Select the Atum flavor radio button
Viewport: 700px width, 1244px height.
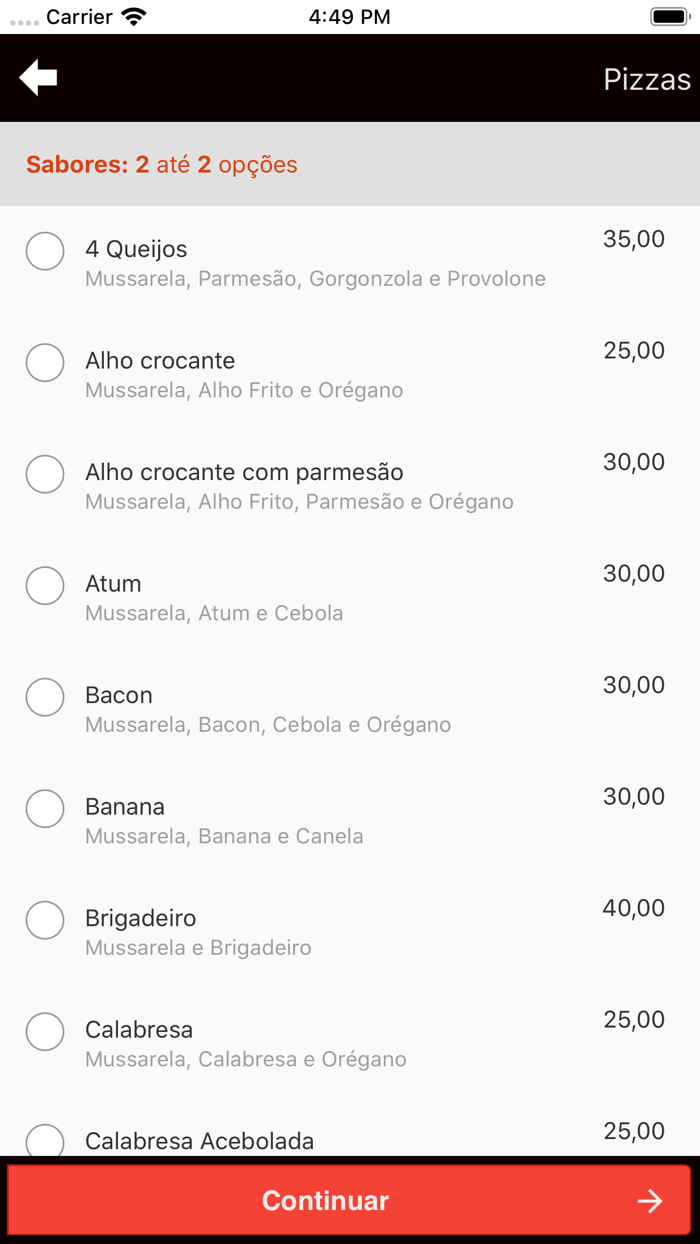point(45,585)
